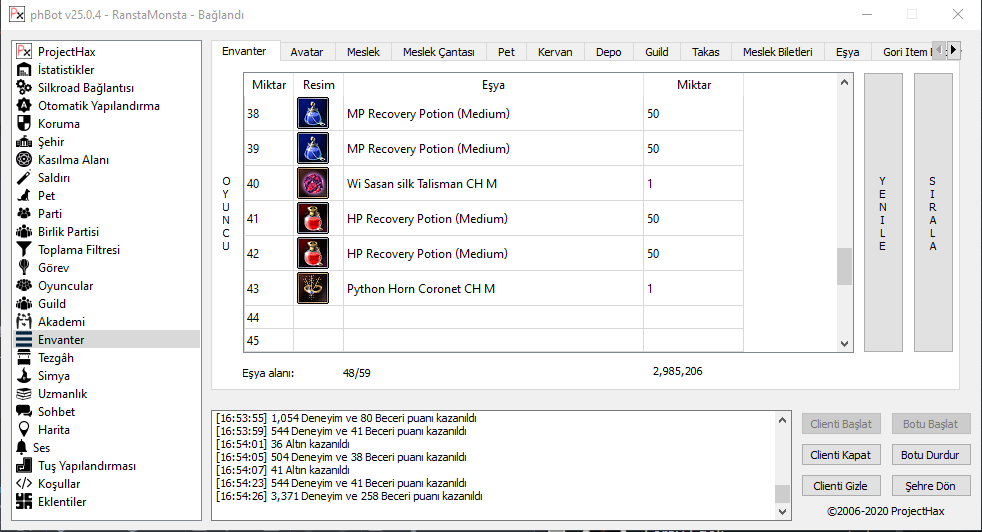
Task: Click the Python Horn Coronet item icon
Action: pyautogui.click(x=312, y=288)
